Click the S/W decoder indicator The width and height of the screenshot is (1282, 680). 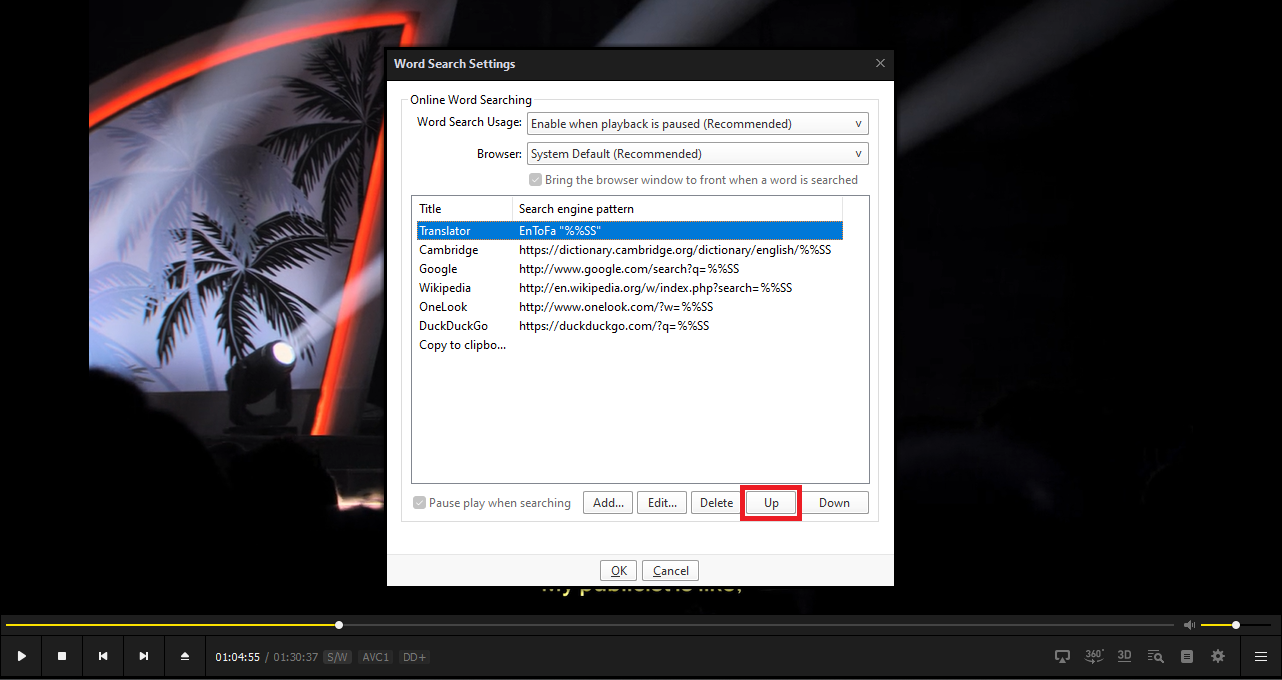(x=337, y=657)
